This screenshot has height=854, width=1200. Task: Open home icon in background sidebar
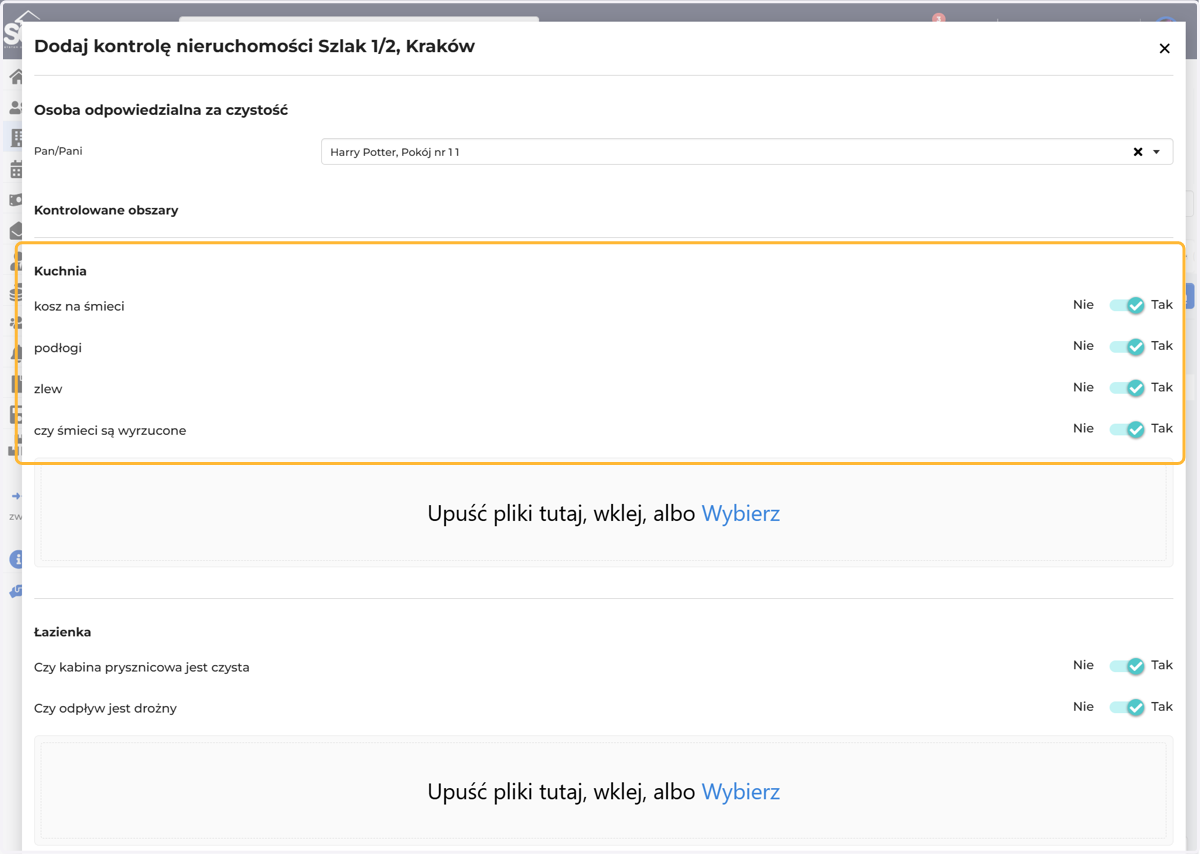point(16,77)
